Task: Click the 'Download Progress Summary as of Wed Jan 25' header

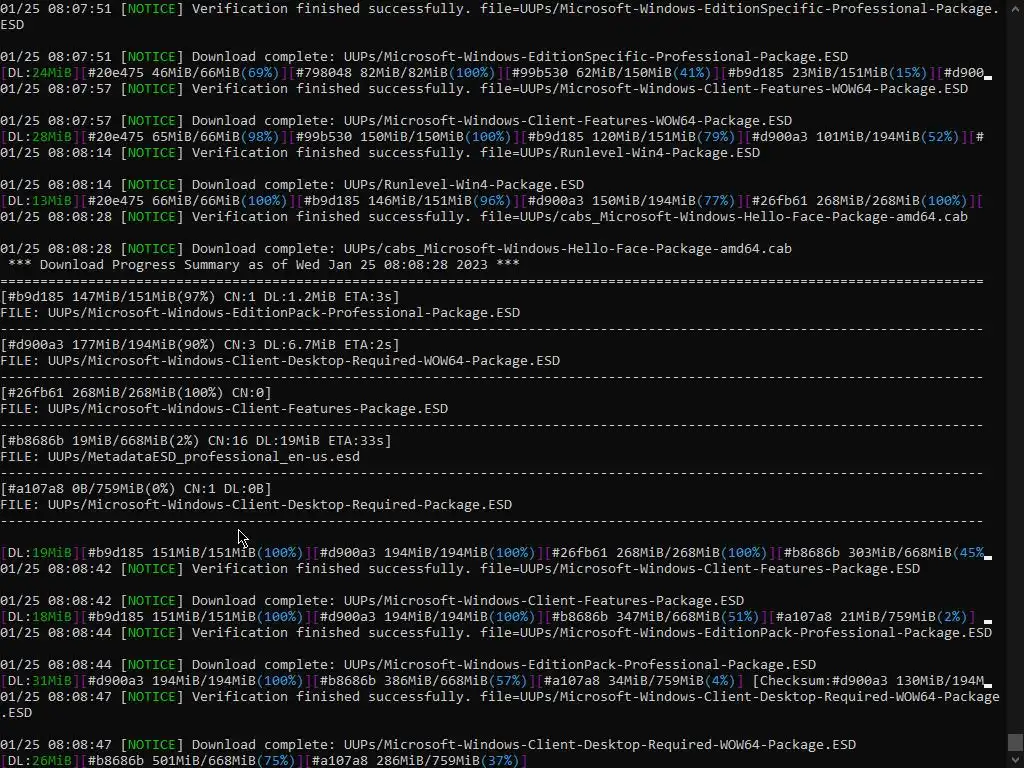Action: (264, 264)
